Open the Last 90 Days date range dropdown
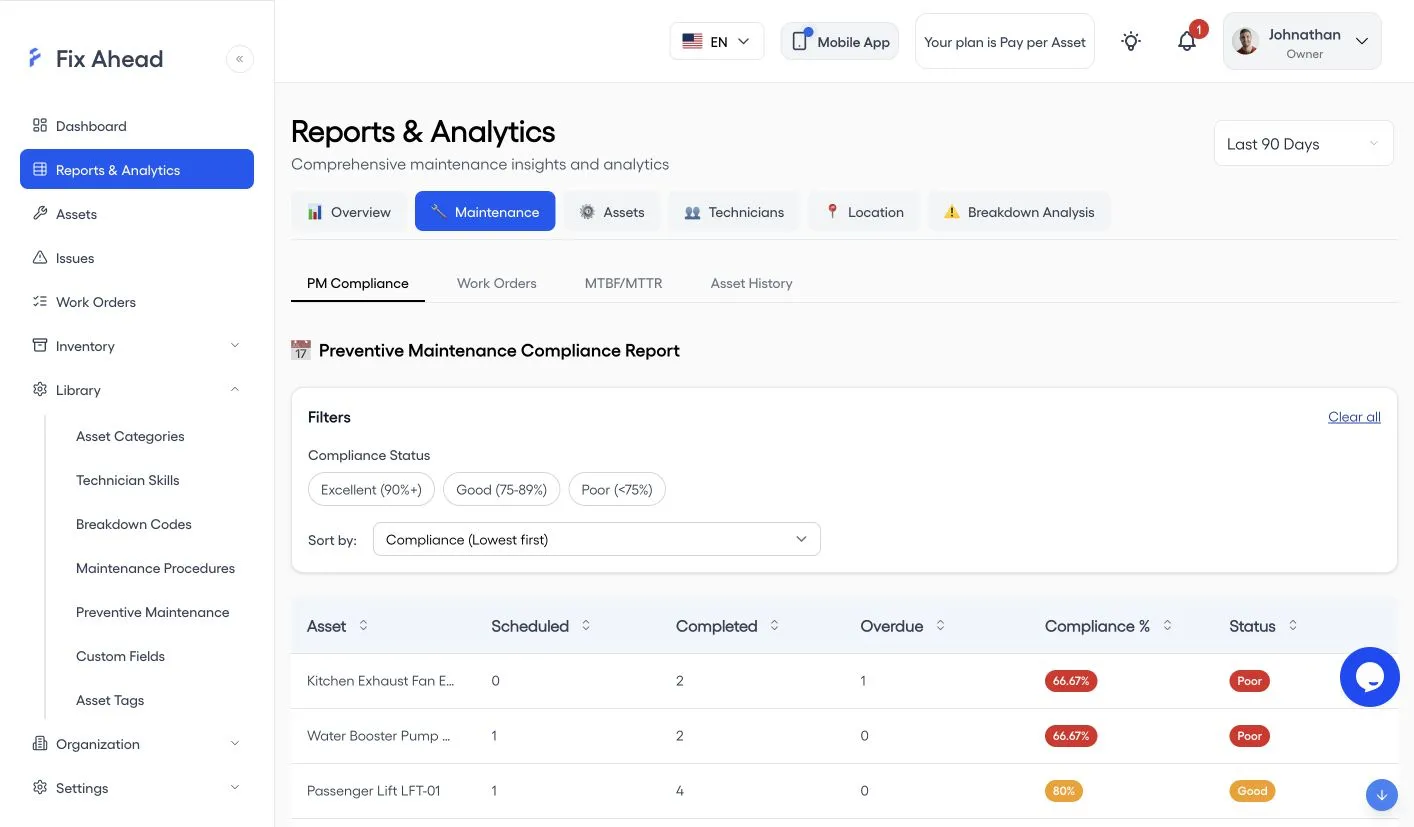1414x827 pixels. tap(1304, 144)
